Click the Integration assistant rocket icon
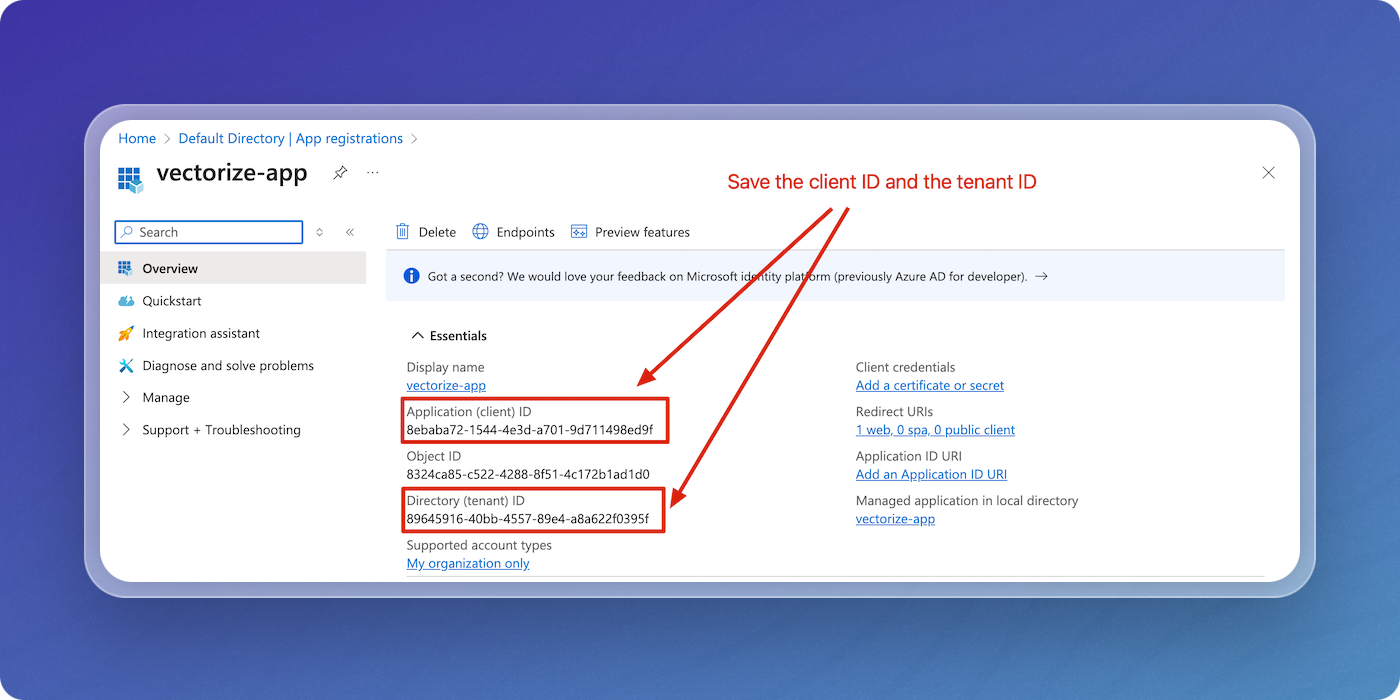The height and width of the screenshot is (700, 1400). (x=126, y=333)
